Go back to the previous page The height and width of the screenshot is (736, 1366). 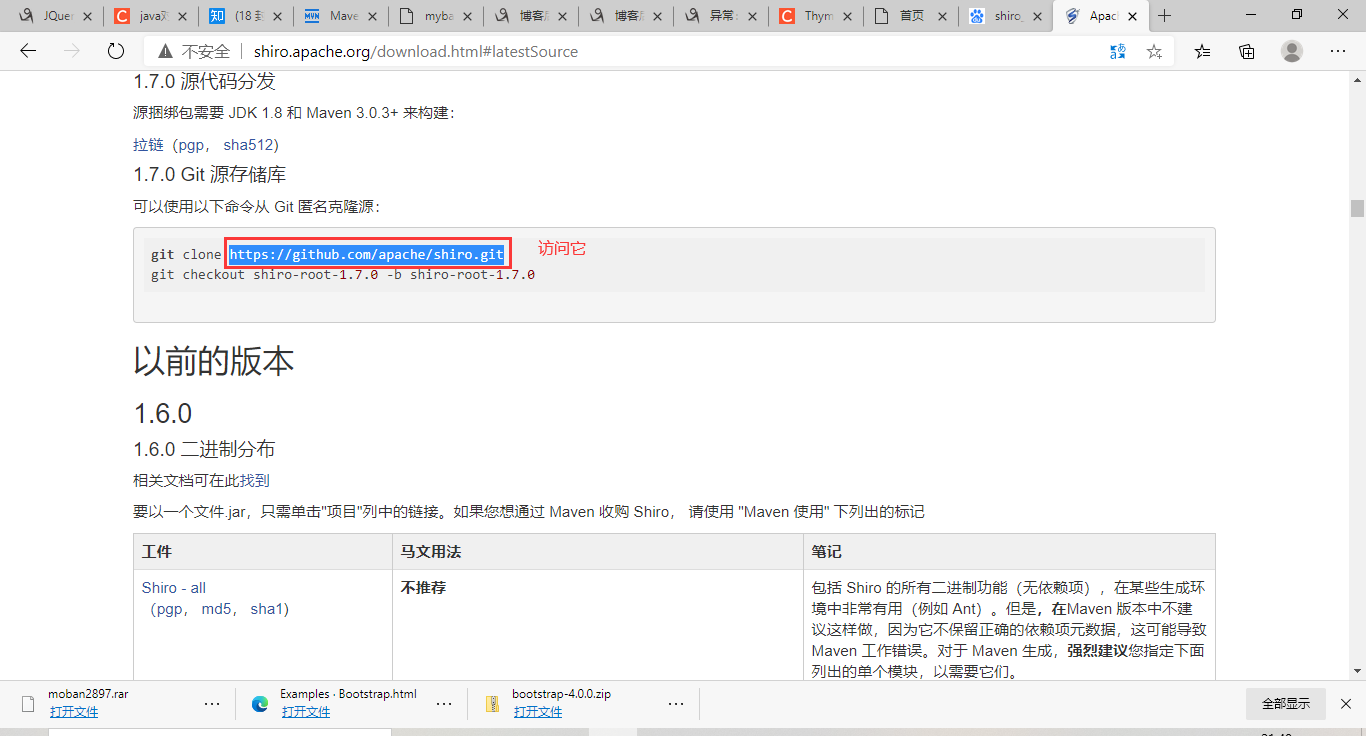28,51
